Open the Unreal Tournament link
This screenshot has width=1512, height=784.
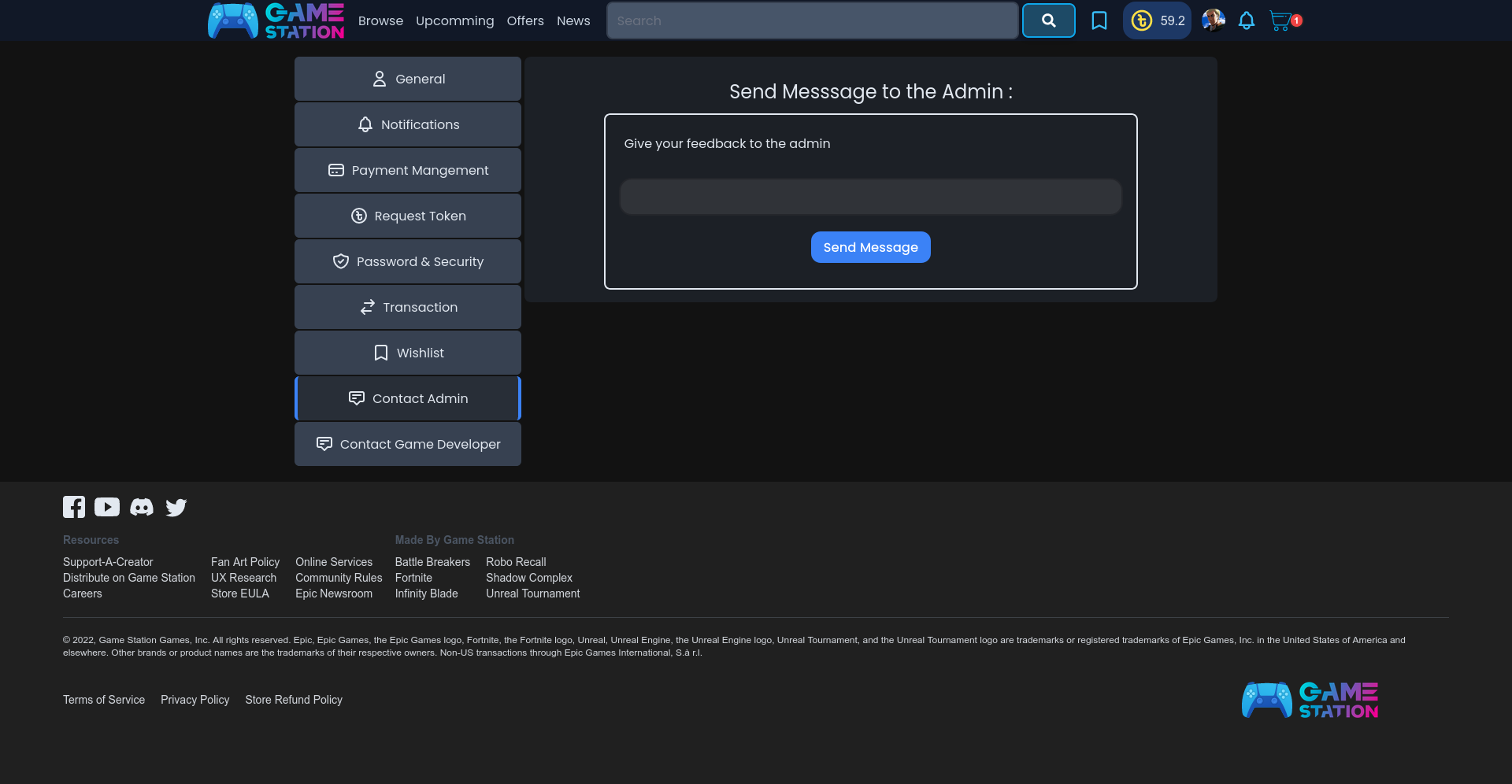point(532,594)
